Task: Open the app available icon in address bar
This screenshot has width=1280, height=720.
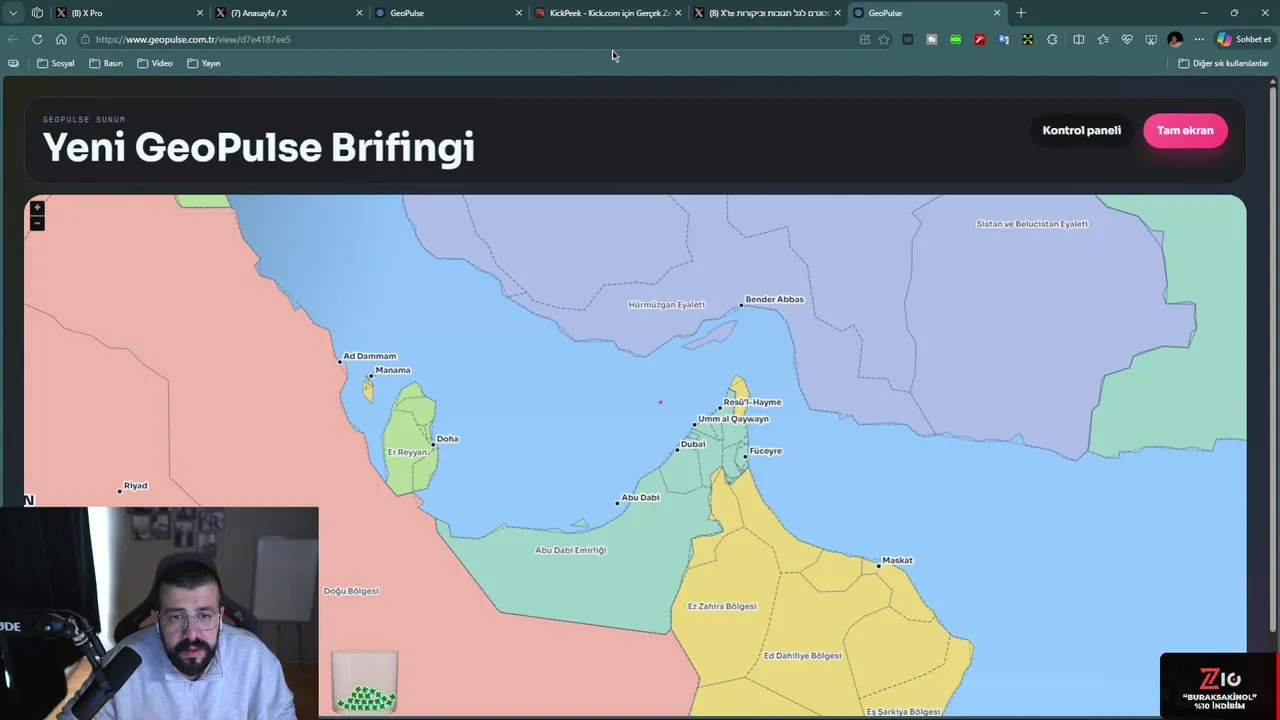Action: click(x=865, y=39)
